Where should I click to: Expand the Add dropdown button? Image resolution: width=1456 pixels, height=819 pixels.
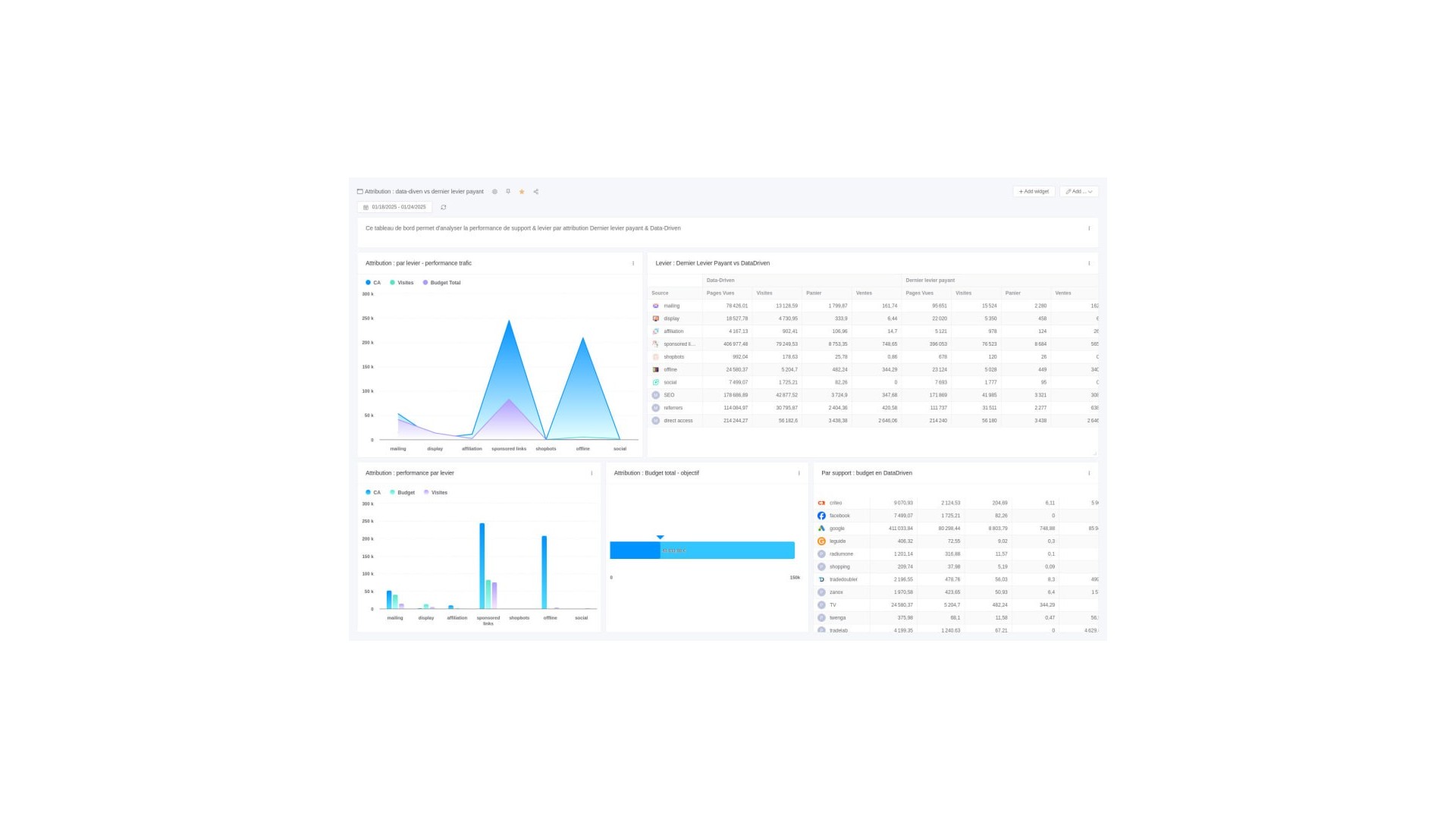(1078, 192)
